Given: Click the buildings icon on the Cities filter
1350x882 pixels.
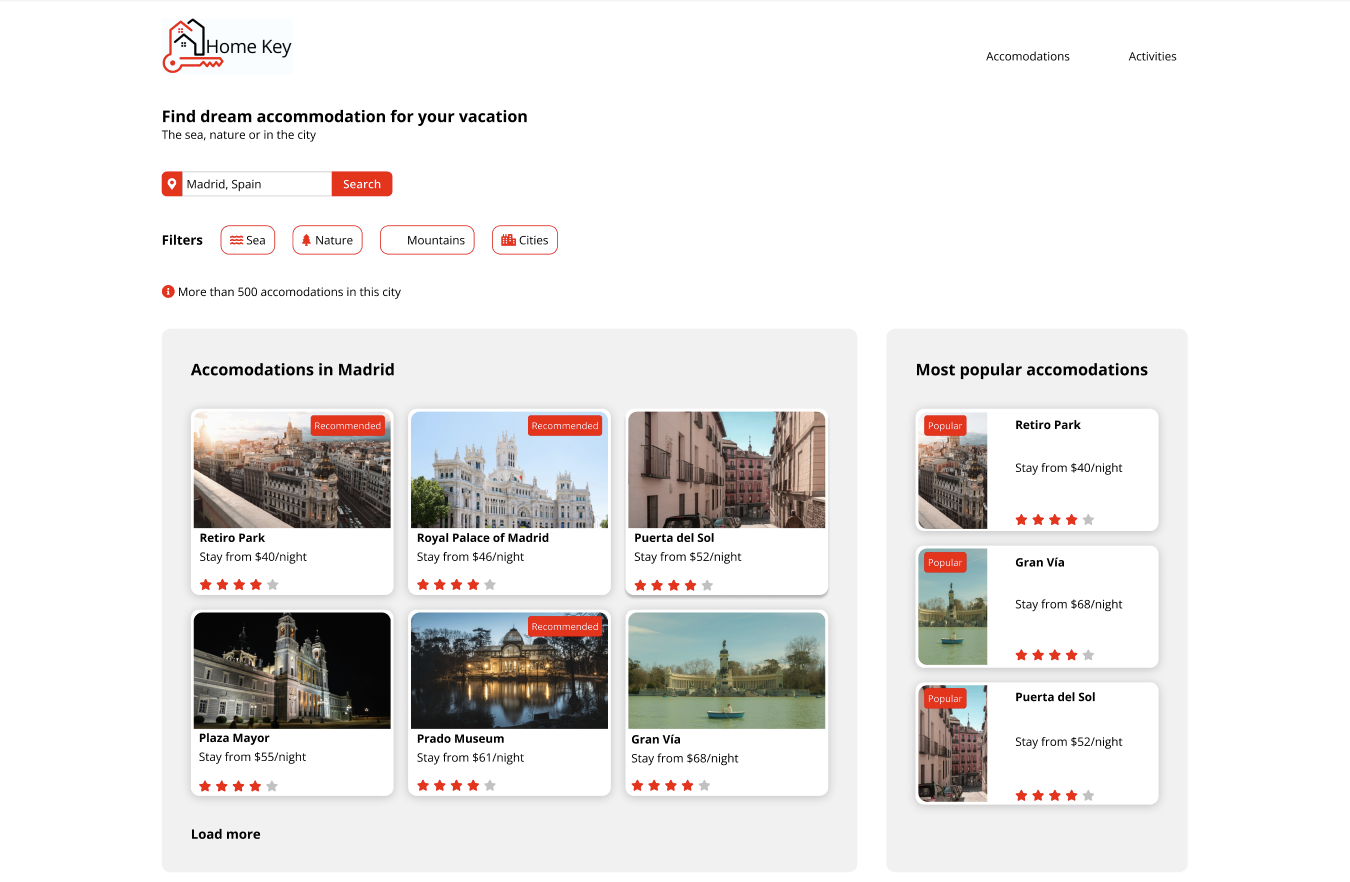Looking at the screenshot, I should tap(507, 240).
